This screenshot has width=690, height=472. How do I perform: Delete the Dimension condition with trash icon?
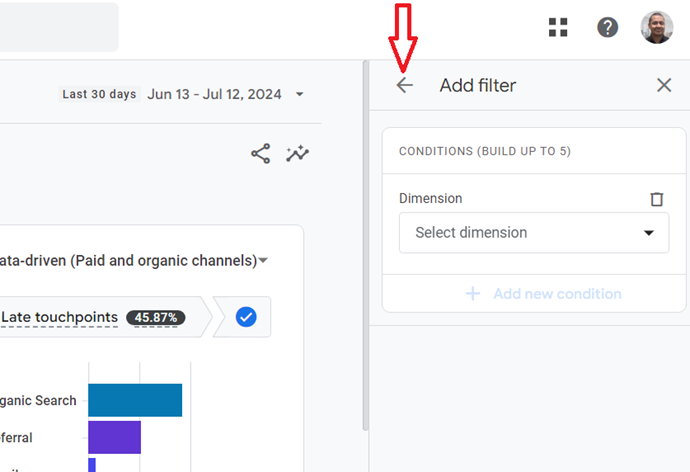[x=657, y=199]
